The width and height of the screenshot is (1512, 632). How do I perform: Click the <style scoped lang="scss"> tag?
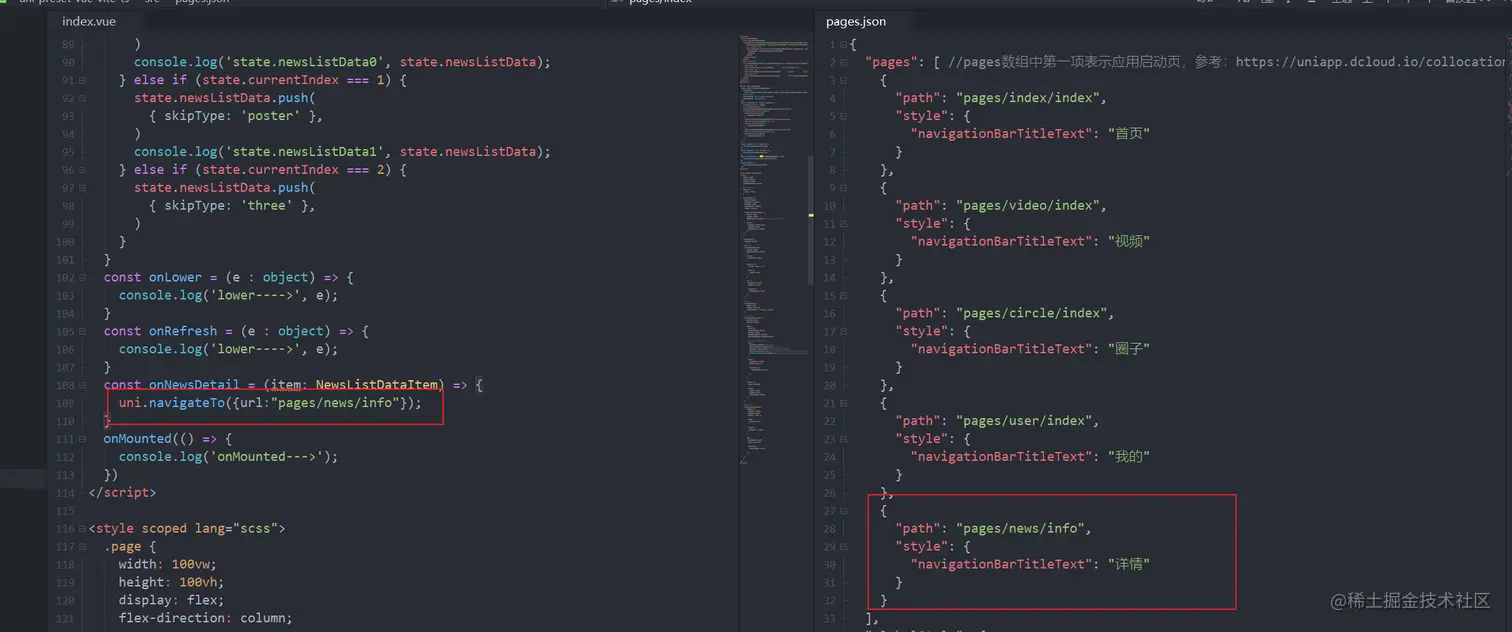(x=187, y=528)
